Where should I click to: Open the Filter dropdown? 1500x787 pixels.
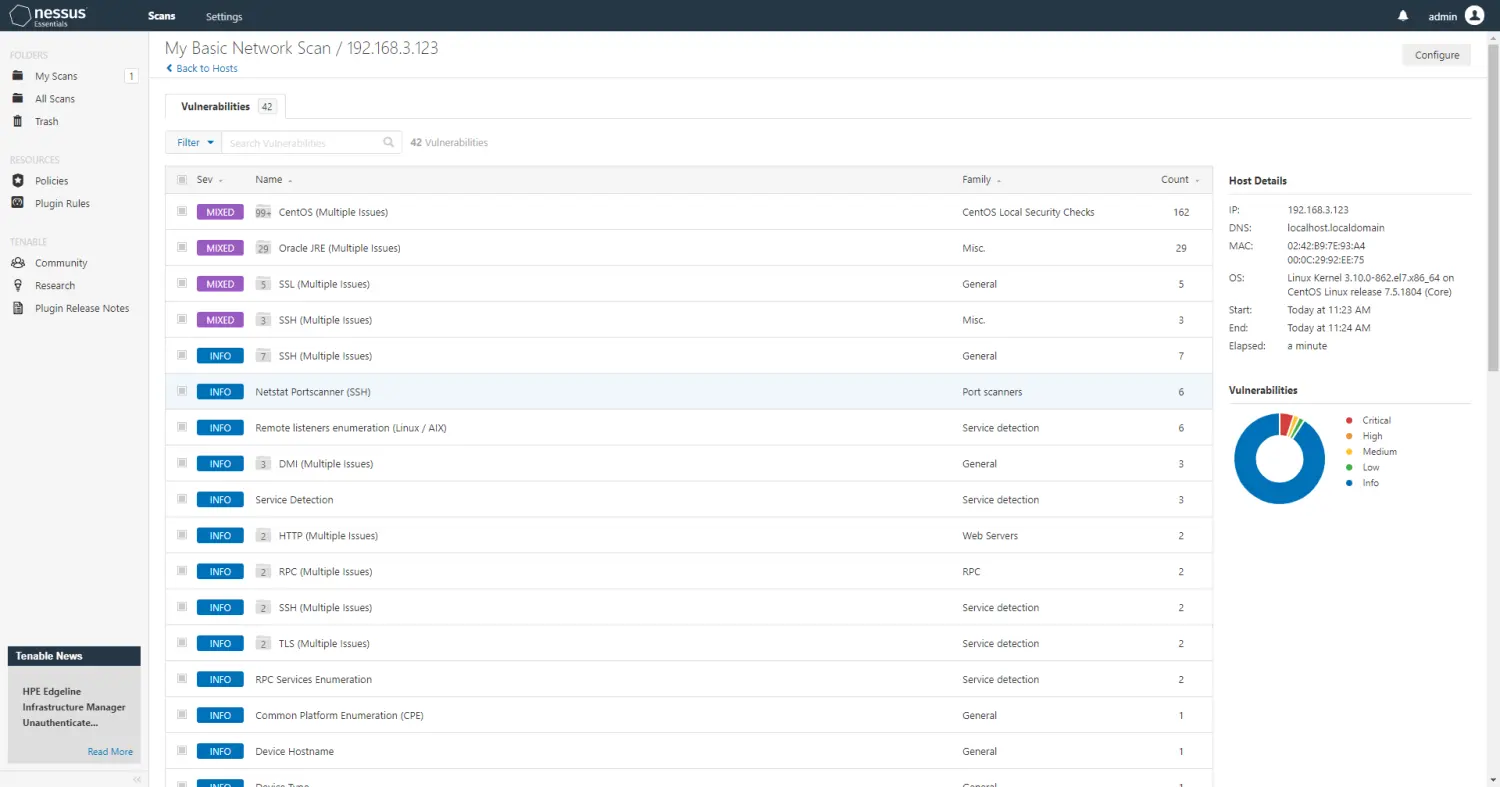point(195,143)
